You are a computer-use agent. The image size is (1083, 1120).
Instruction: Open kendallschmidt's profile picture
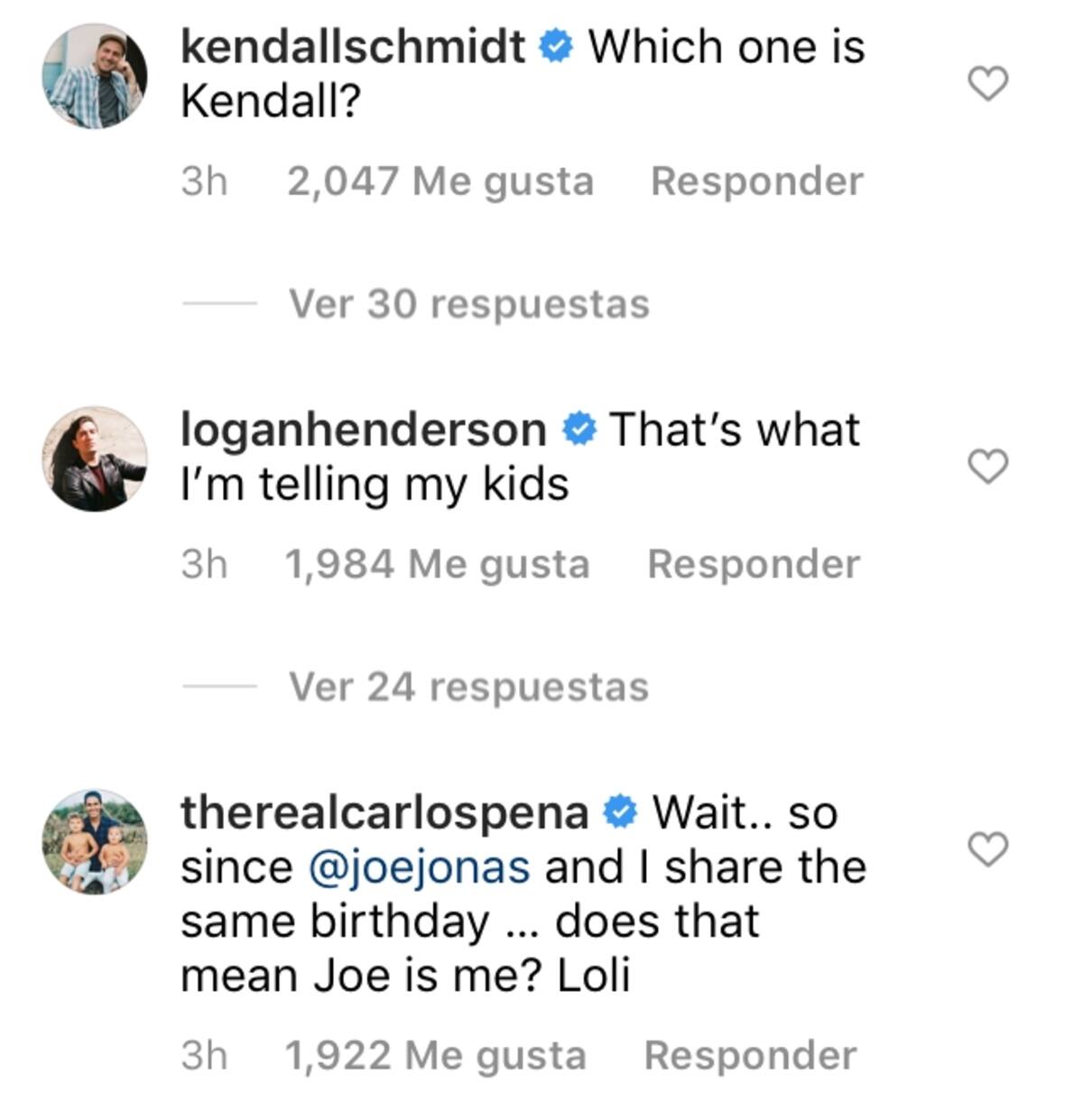[95, 77]
